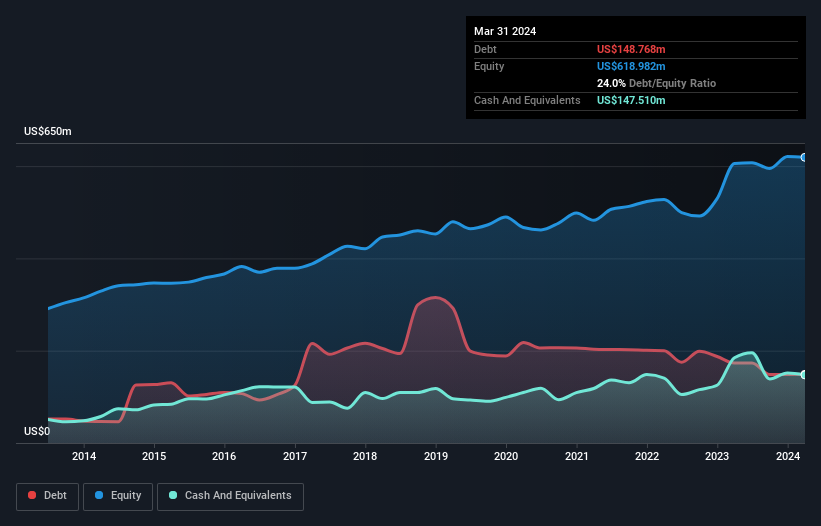Click the teal Cash And Equivalents legend dot
The height and width of the screenshot is (526, 821).
pyautogui.click(x=173, y=495)
